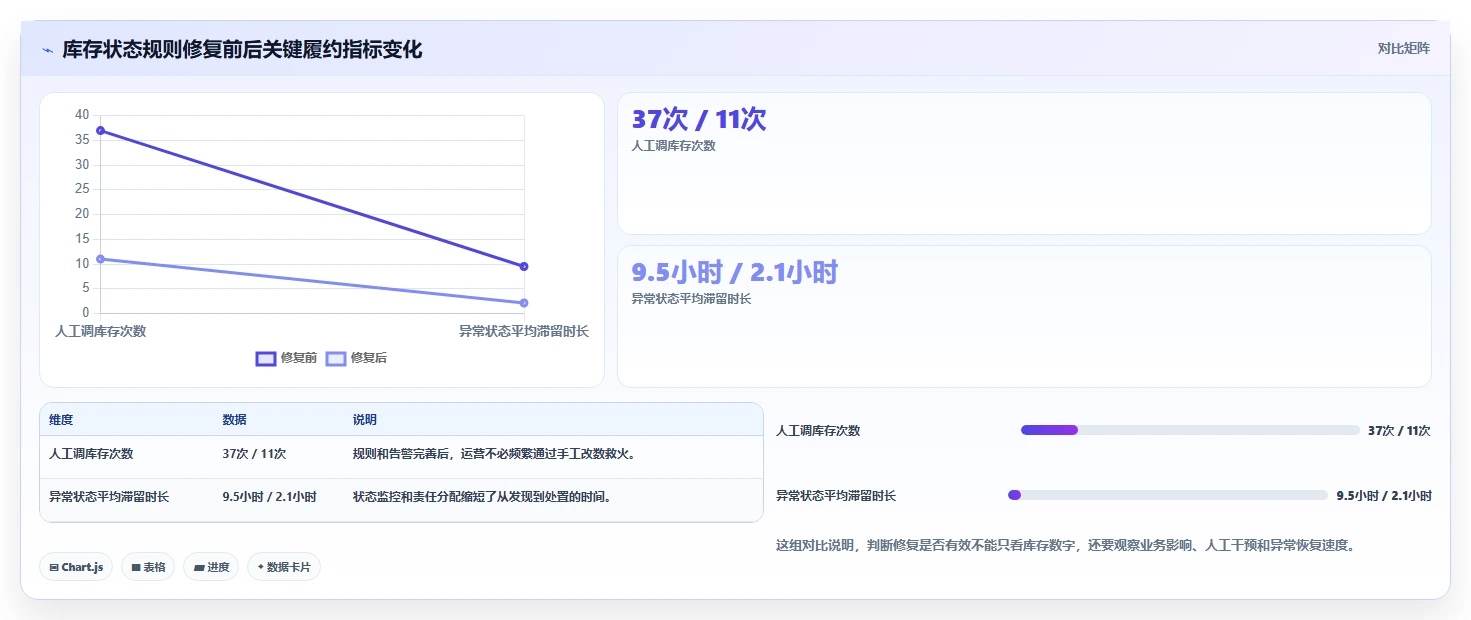Image resolution: width=1471 pixels, height=620 pixels.
Task: Click the description starting 状态监控和责任分配
Action: (482, 496)
